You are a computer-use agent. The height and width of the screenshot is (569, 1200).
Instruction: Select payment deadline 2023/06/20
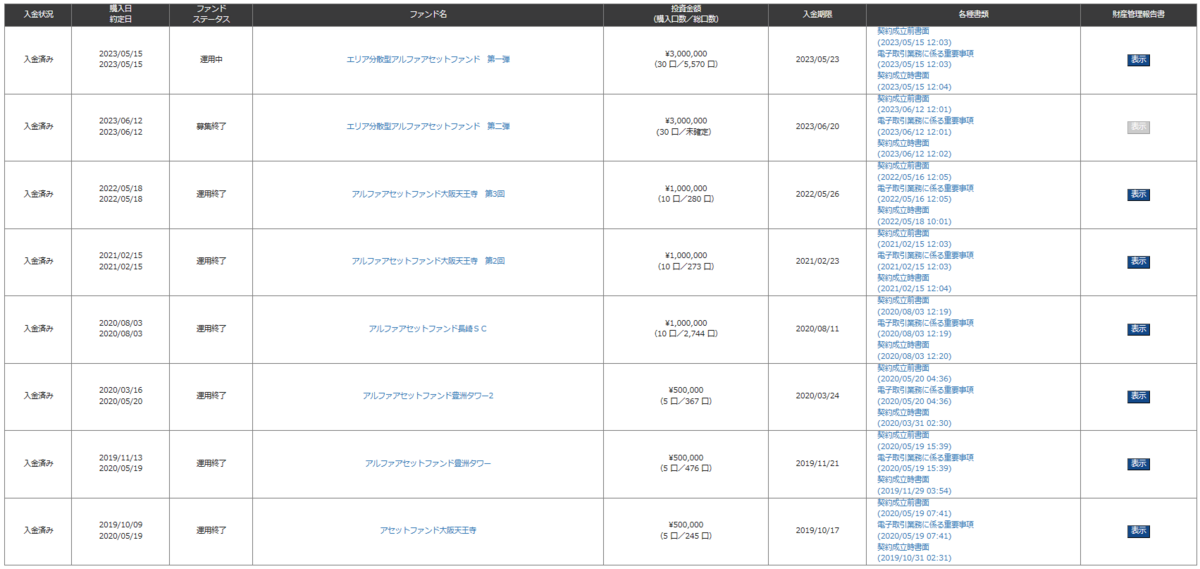(x=818, y=127)
